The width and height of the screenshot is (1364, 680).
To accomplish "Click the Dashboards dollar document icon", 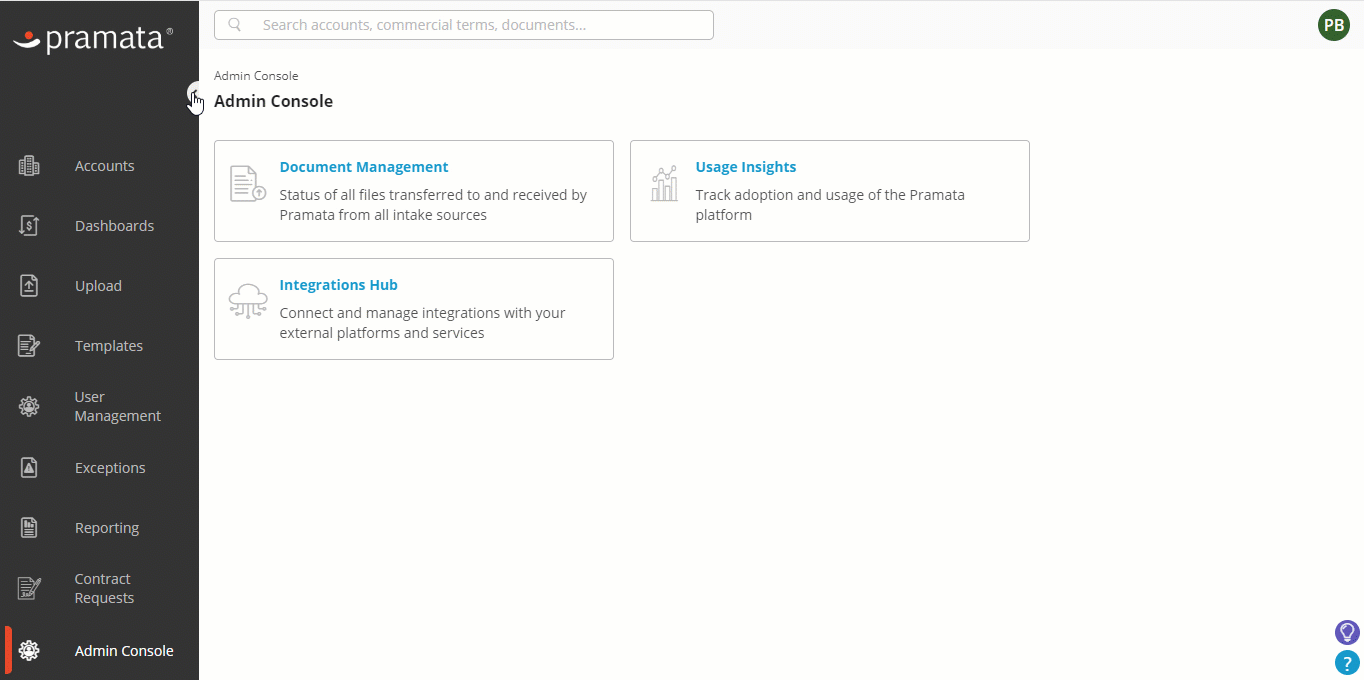I will [29, 226].
